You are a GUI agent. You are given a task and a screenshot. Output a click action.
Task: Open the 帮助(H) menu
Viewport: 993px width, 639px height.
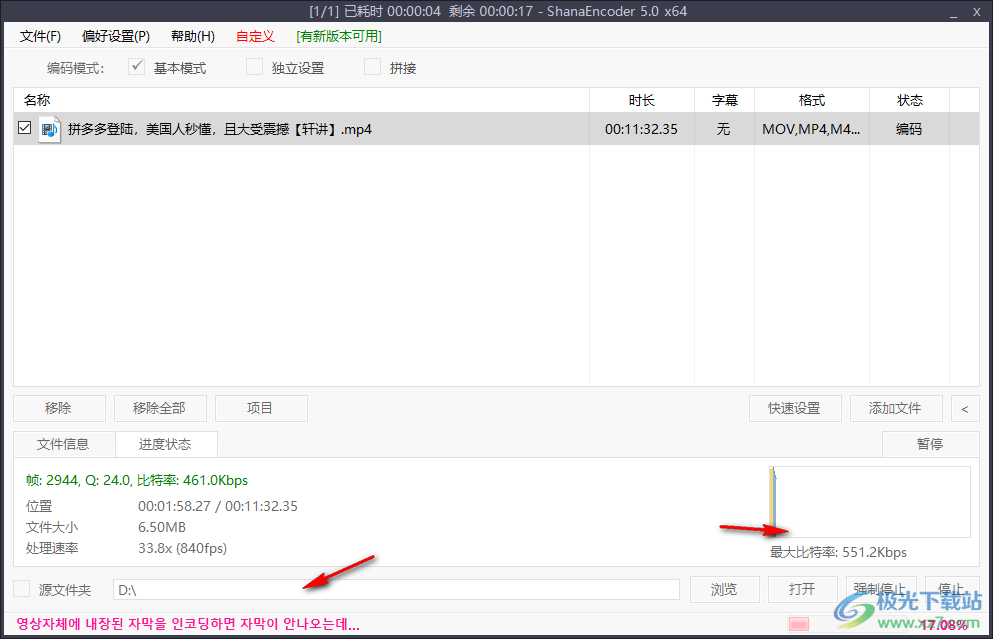pos(193,37)
